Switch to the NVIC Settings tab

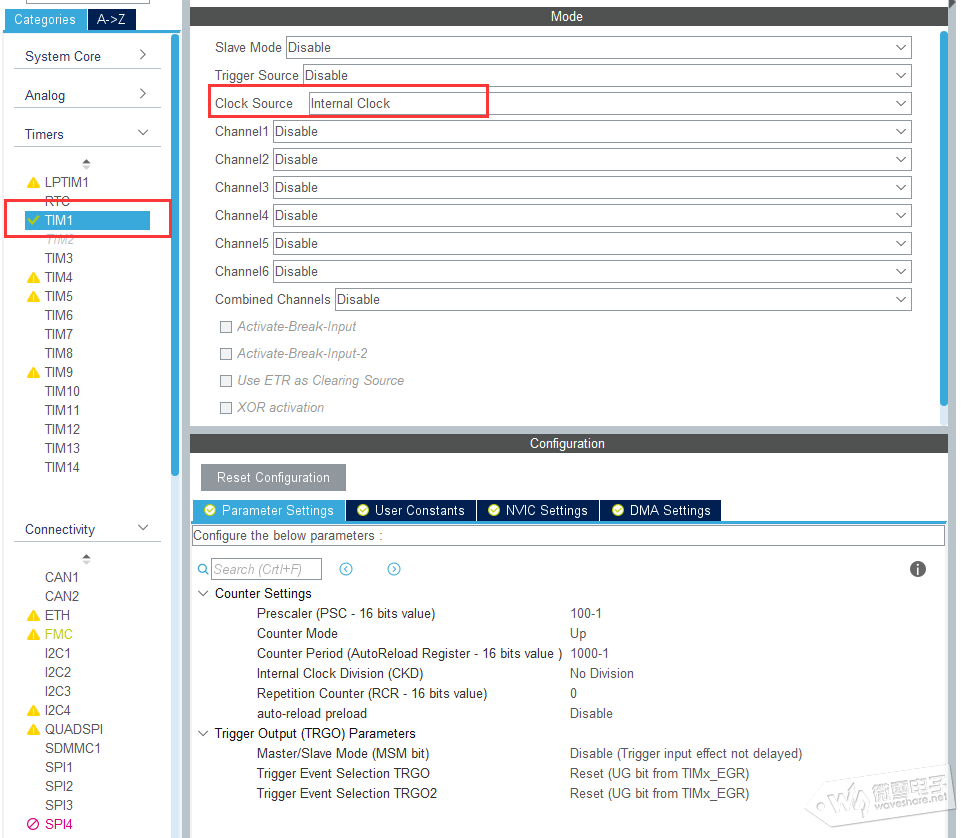click(537, 510)
